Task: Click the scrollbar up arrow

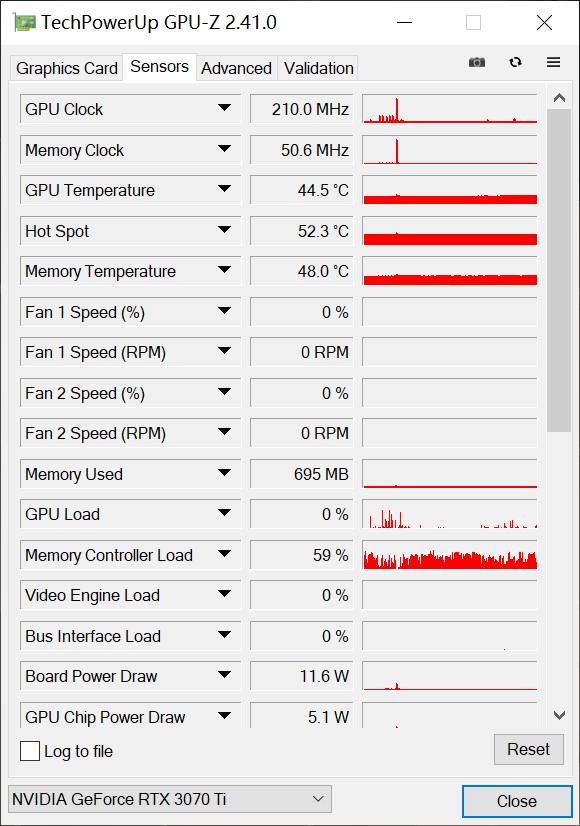Action: pyautogui.click(x=559, y=97)
